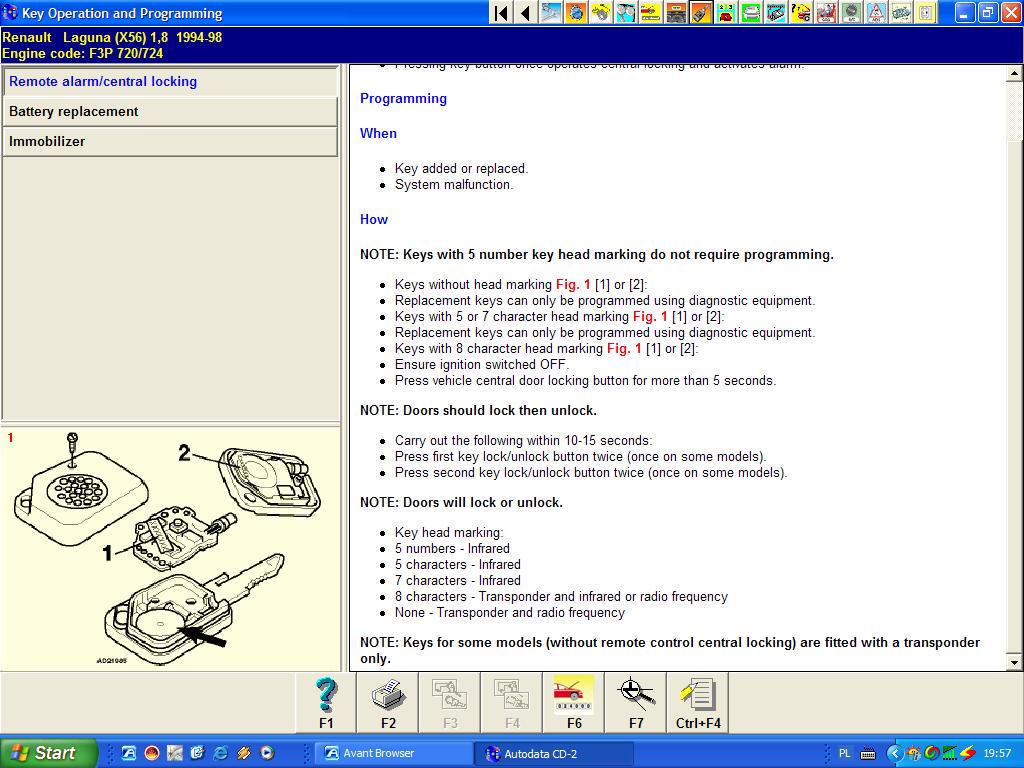
Task: Click '8 characters - Transponder and infrared' line
Action: point(561,597)
